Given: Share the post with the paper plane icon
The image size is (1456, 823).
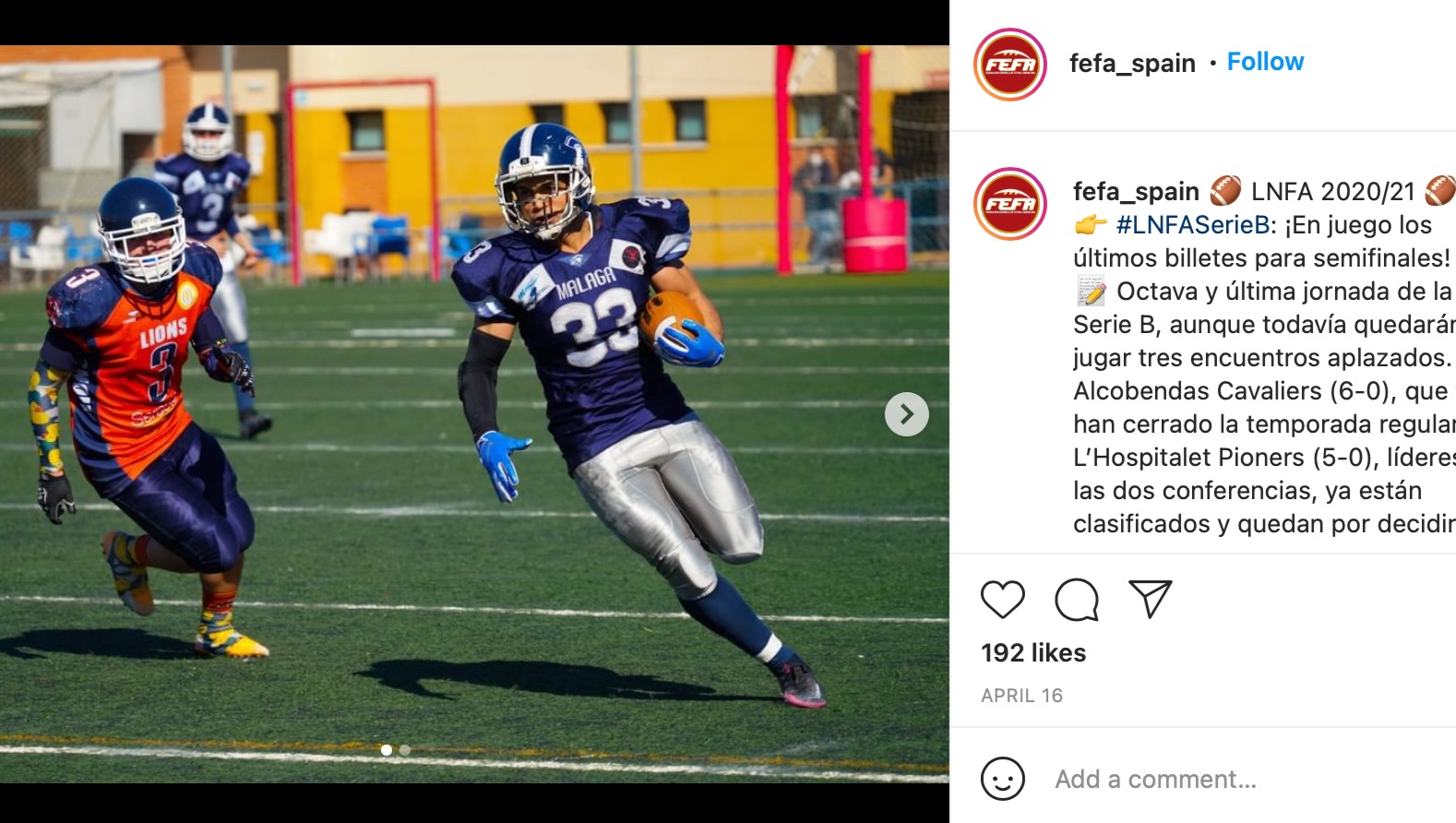Looking at the screenshot, I should [1151, 599].
